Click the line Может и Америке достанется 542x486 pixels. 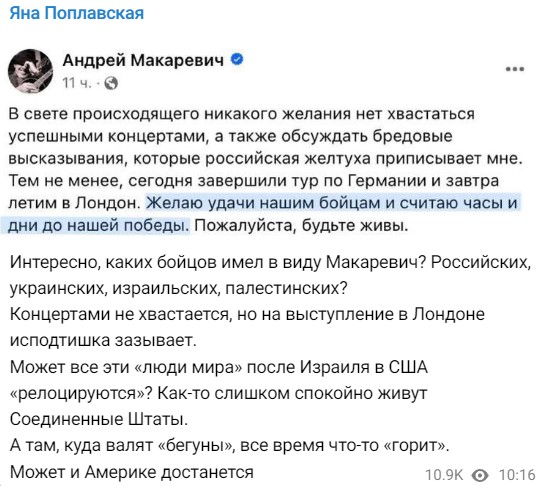(x=132, y=472)
